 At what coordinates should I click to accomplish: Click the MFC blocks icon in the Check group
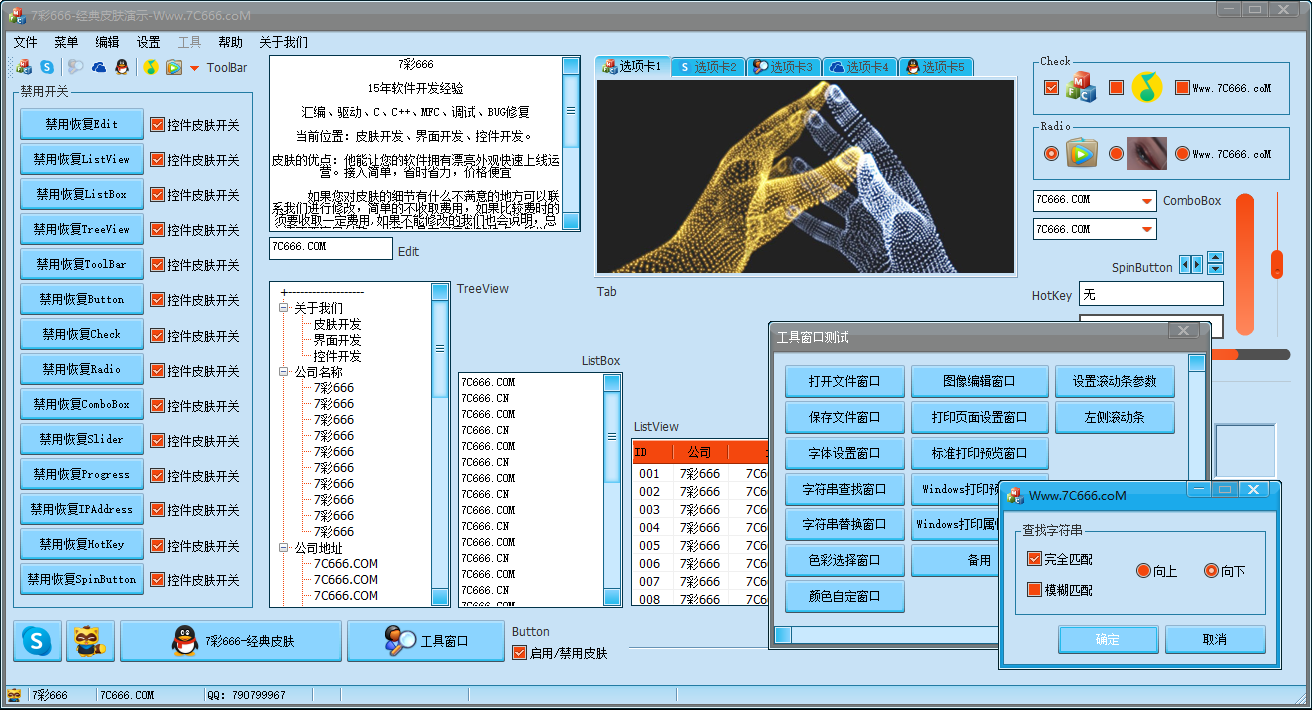tap(1080, 87)
